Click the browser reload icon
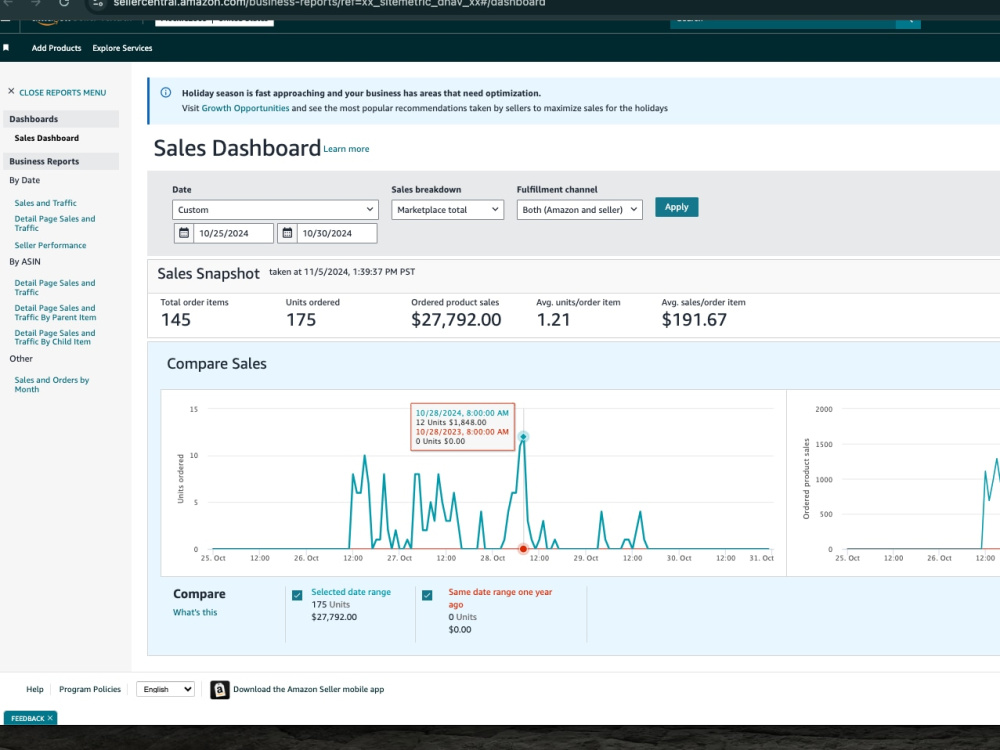 tap(64, 3)
